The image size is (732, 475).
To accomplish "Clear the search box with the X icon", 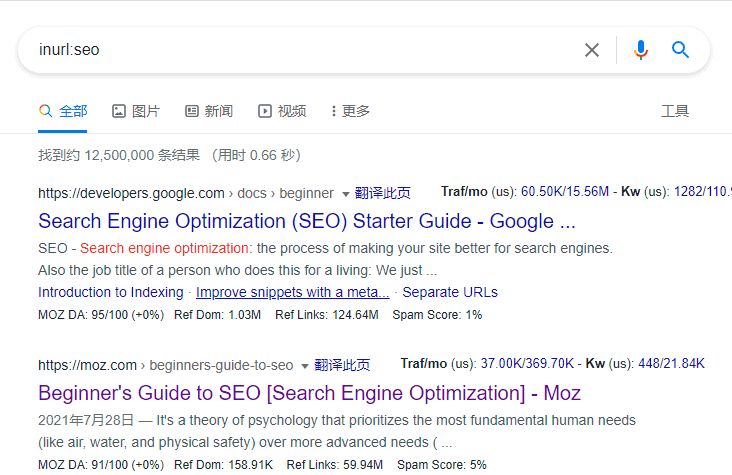I will coord(592,50).
